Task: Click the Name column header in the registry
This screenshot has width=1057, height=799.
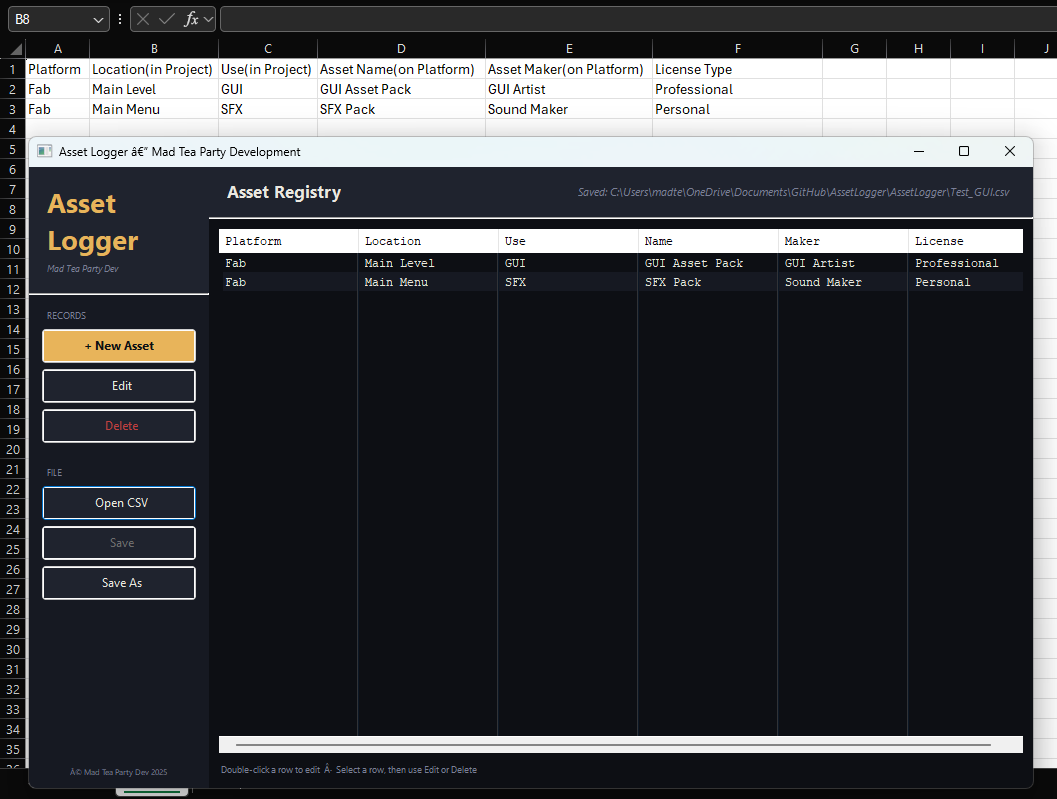Action: pos(708,241)
